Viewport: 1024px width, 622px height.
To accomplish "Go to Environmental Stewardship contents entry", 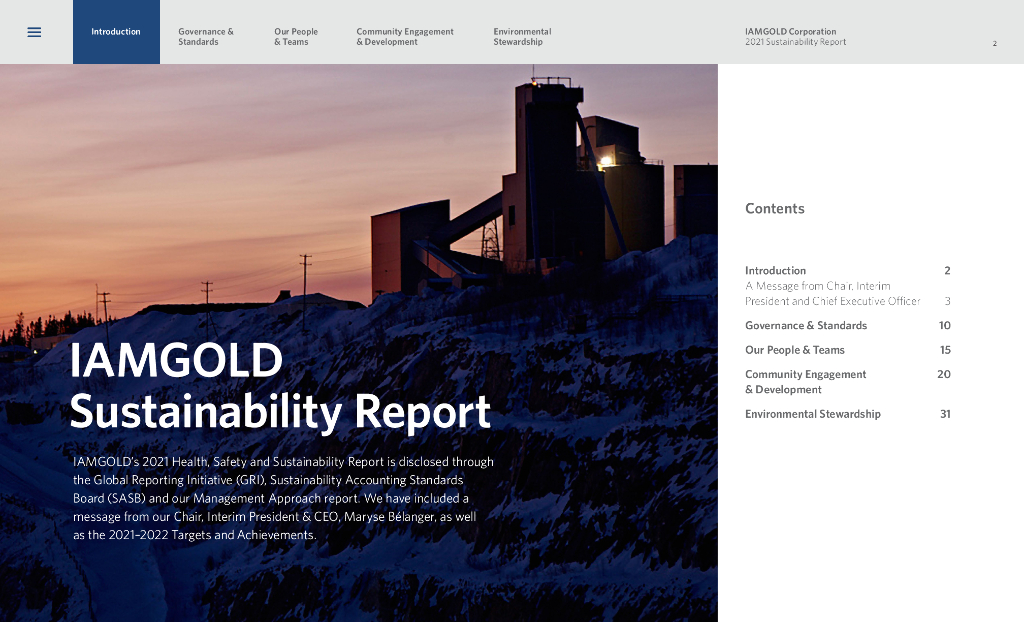I will (x=812, y=414).
